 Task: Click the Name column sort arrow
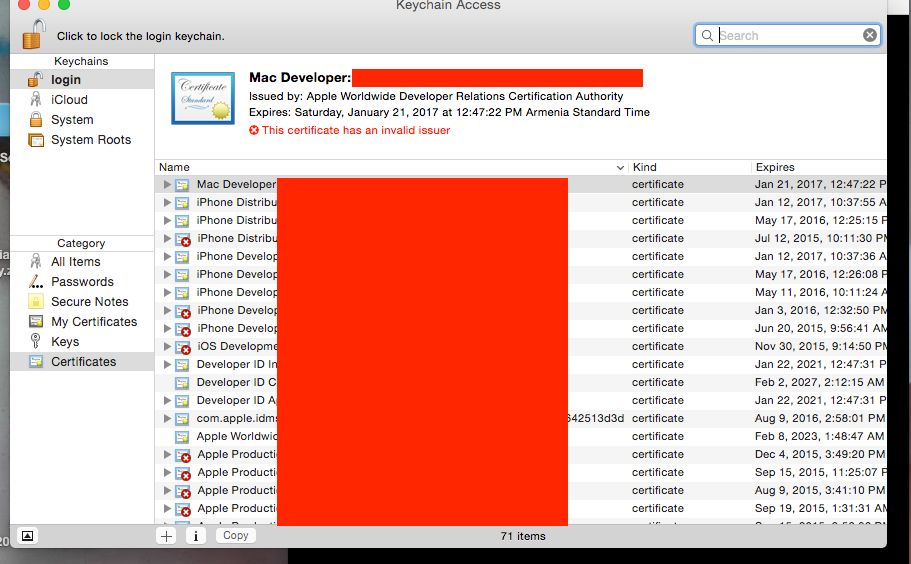click(620, 167)
